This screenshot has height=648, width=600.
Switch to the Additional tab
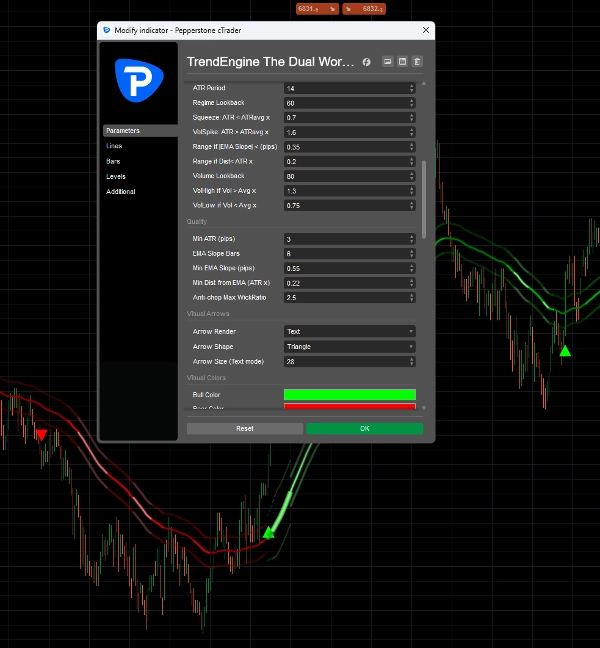click(x=121, y=191)
